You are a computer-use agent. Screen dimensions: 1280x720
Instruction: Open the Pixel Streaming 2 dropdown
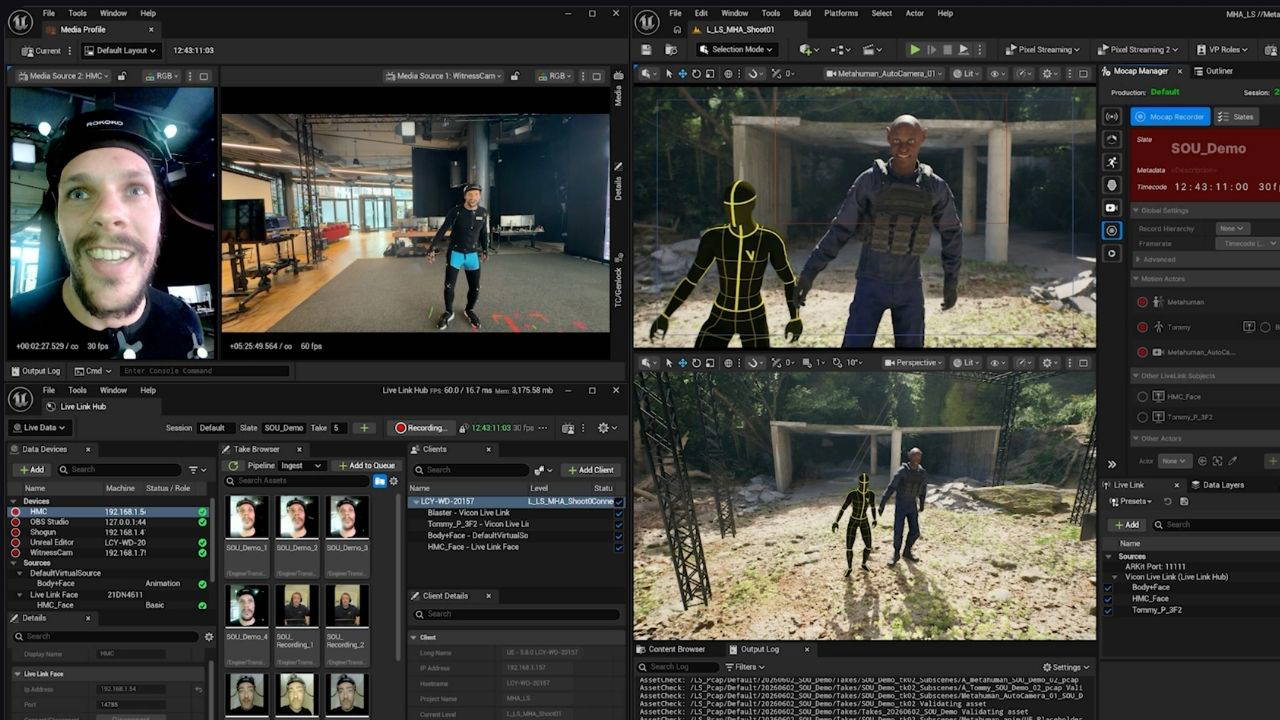[1138, 49]
